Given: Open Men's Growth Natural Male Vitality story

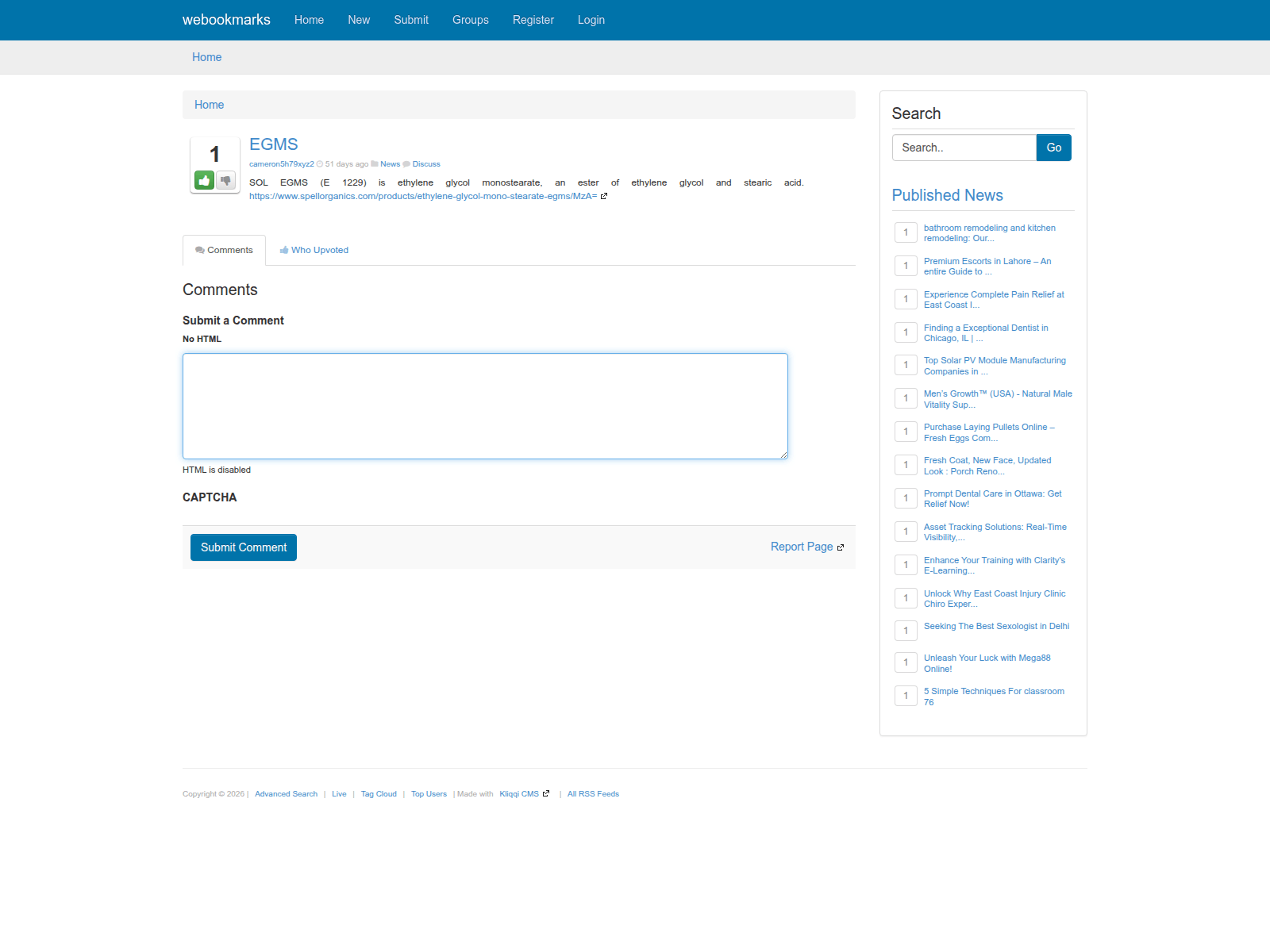Looking at the screenshot, I should (998, 399).
